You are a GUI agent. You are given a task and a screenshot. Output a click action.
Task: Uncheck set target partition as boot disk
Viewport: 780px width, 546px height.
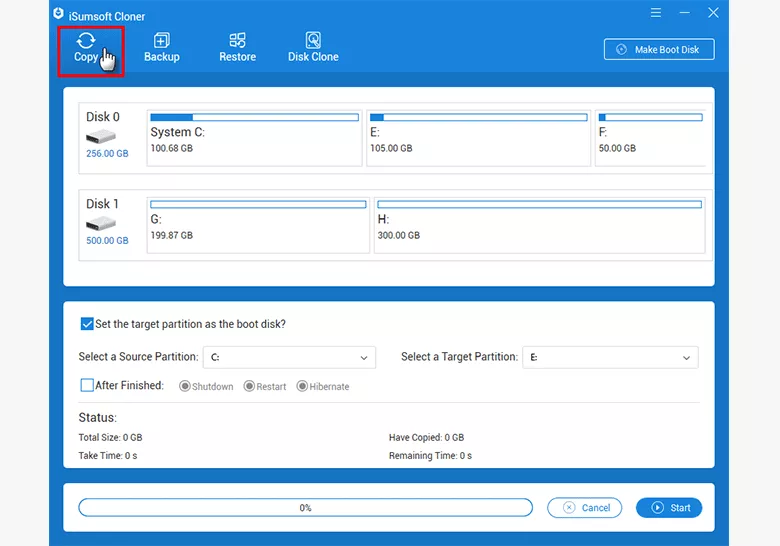coord(87,324)
